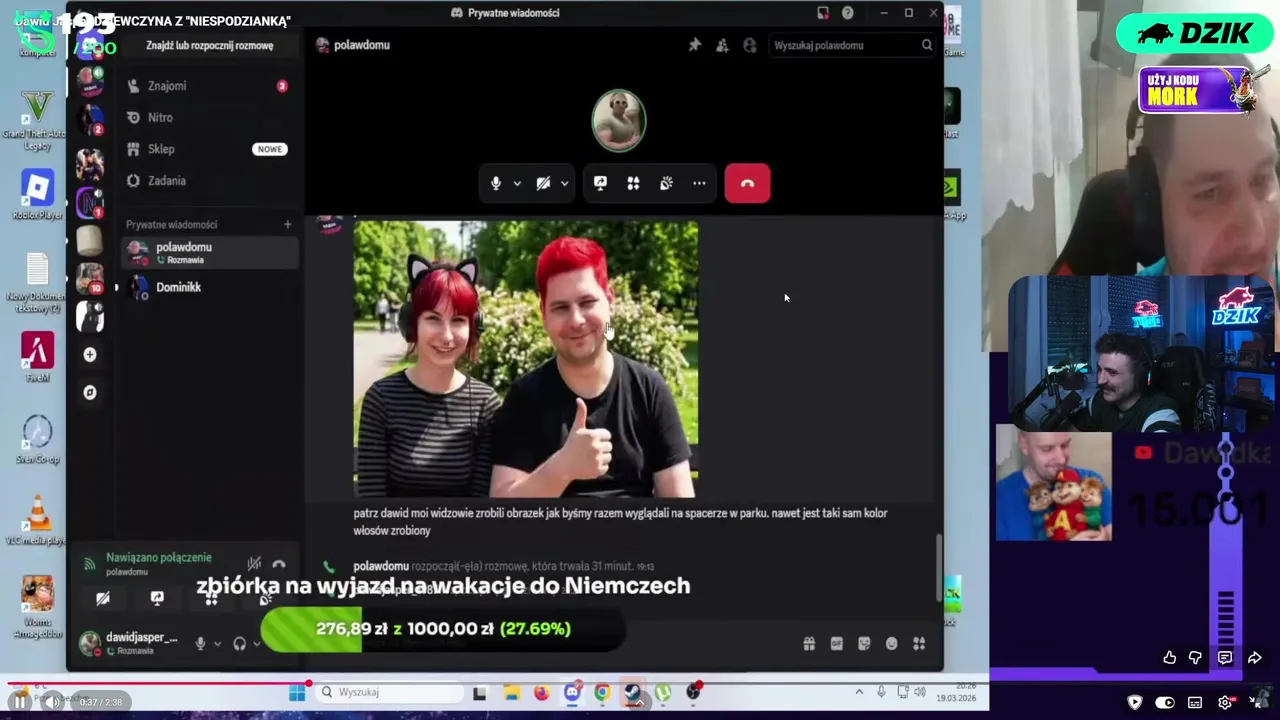This screenshot has width=1280, height=720.
Task: Click the Windows Start button
Action: tap(297, 692)
